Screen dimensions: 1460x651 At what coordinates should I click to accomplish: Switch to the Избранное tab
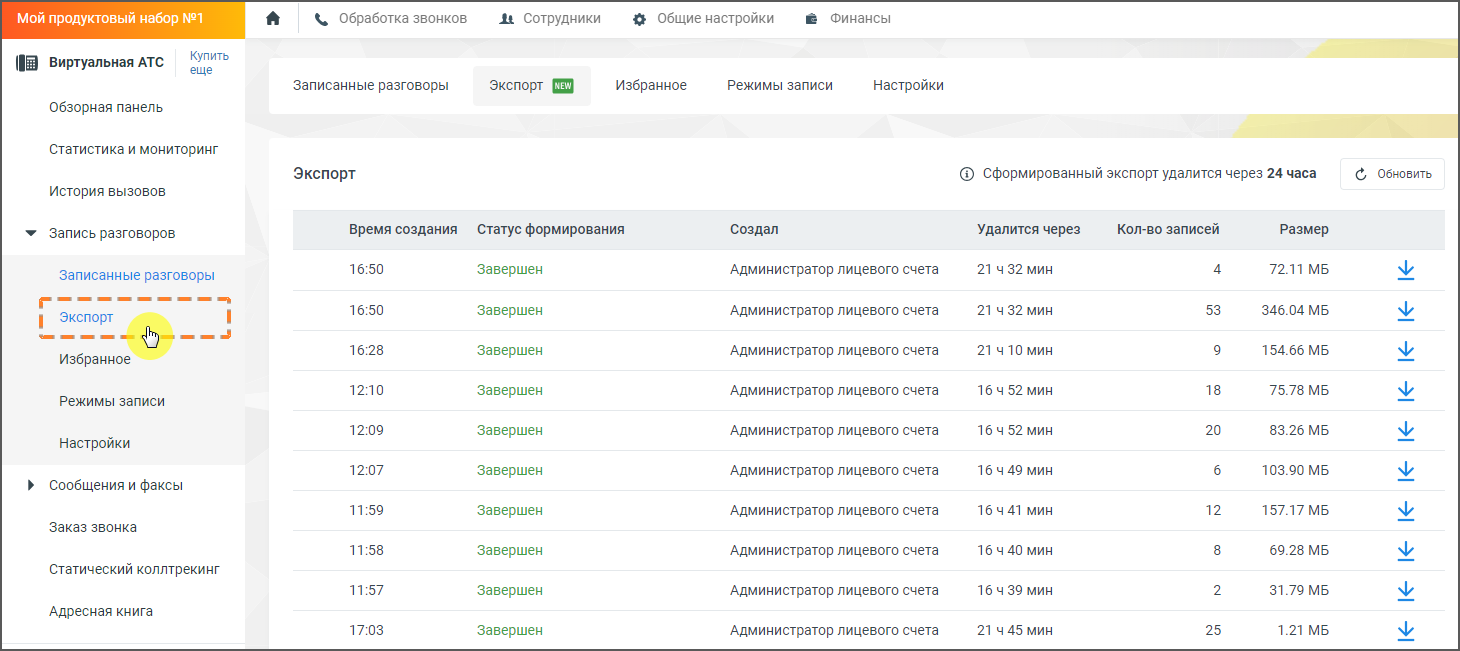651,85
